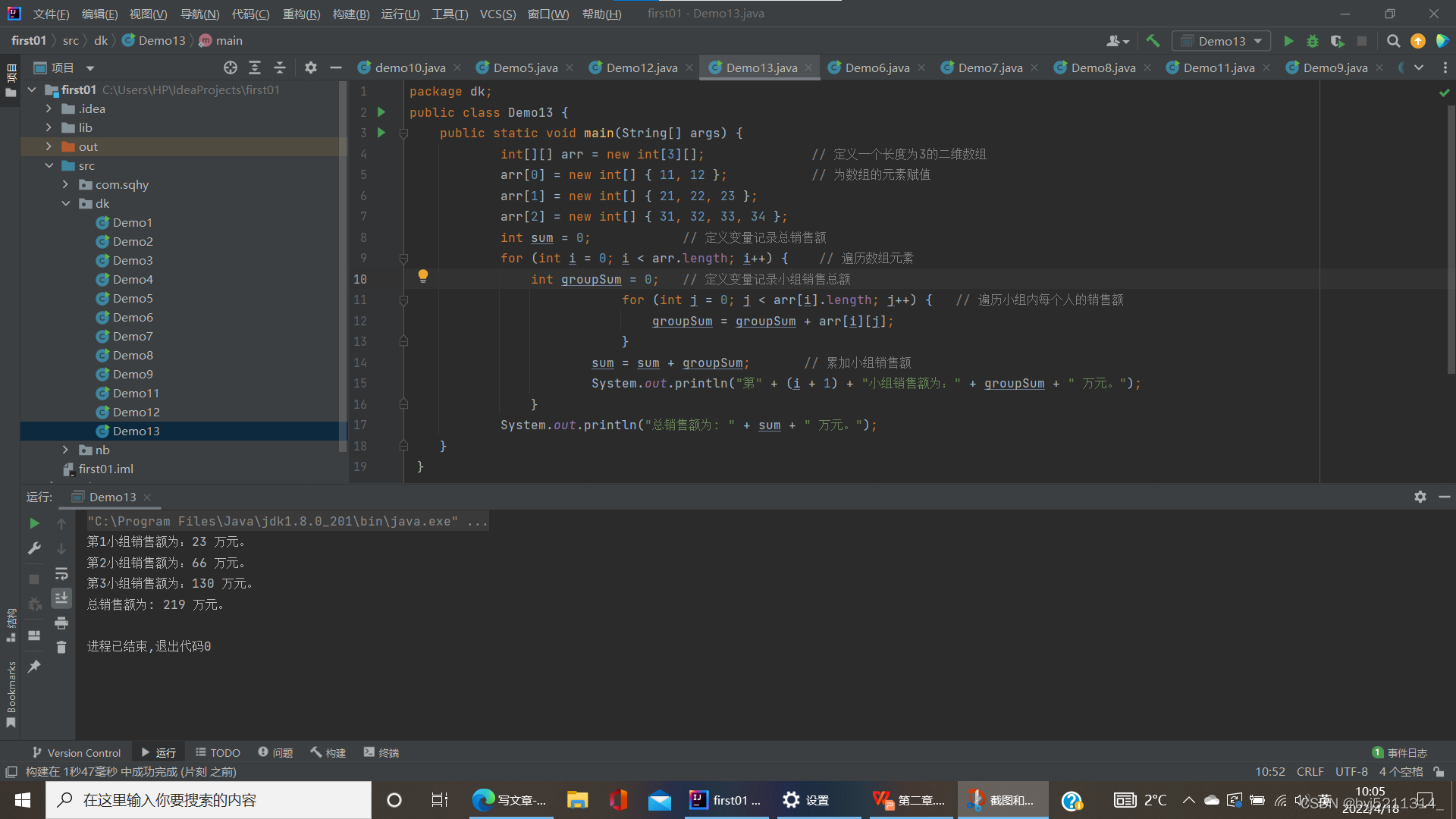Viewport: 1456px width, 819px height.
Task: Click the Demo13 run configuration dropdown
Action: 1223,40
